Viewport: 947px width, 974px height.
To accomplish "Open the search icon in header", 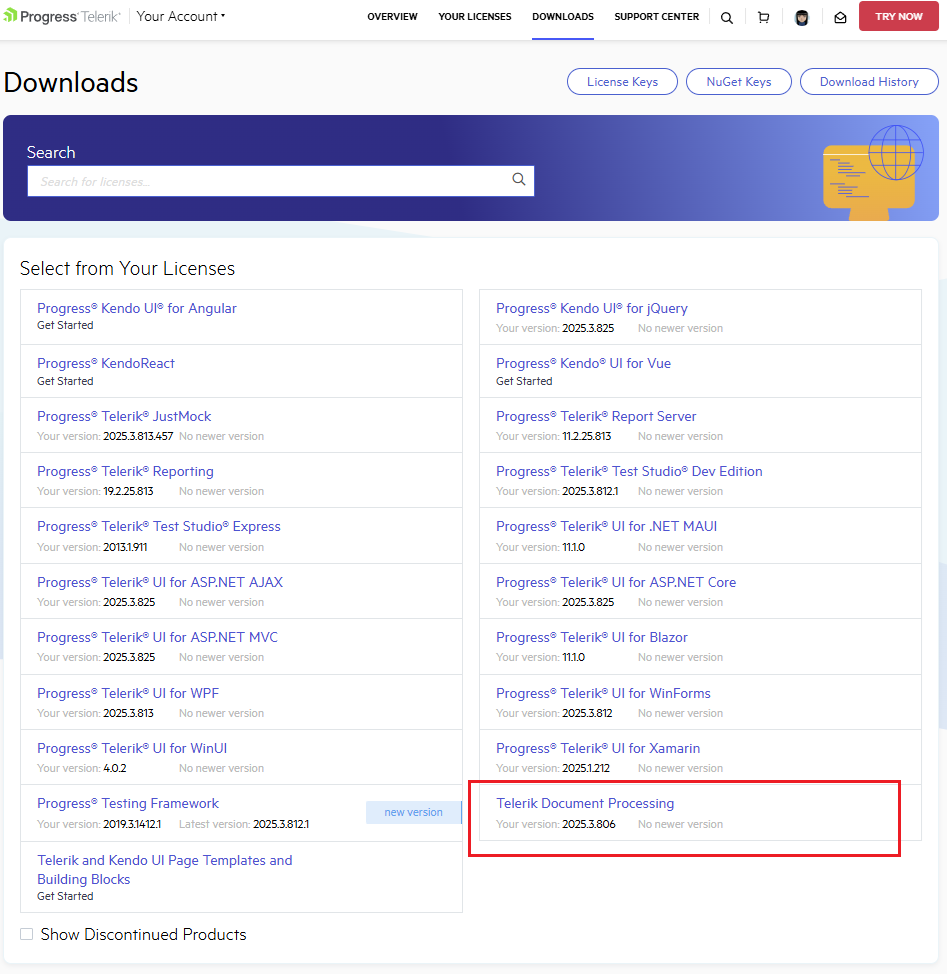I will [727, 17].
